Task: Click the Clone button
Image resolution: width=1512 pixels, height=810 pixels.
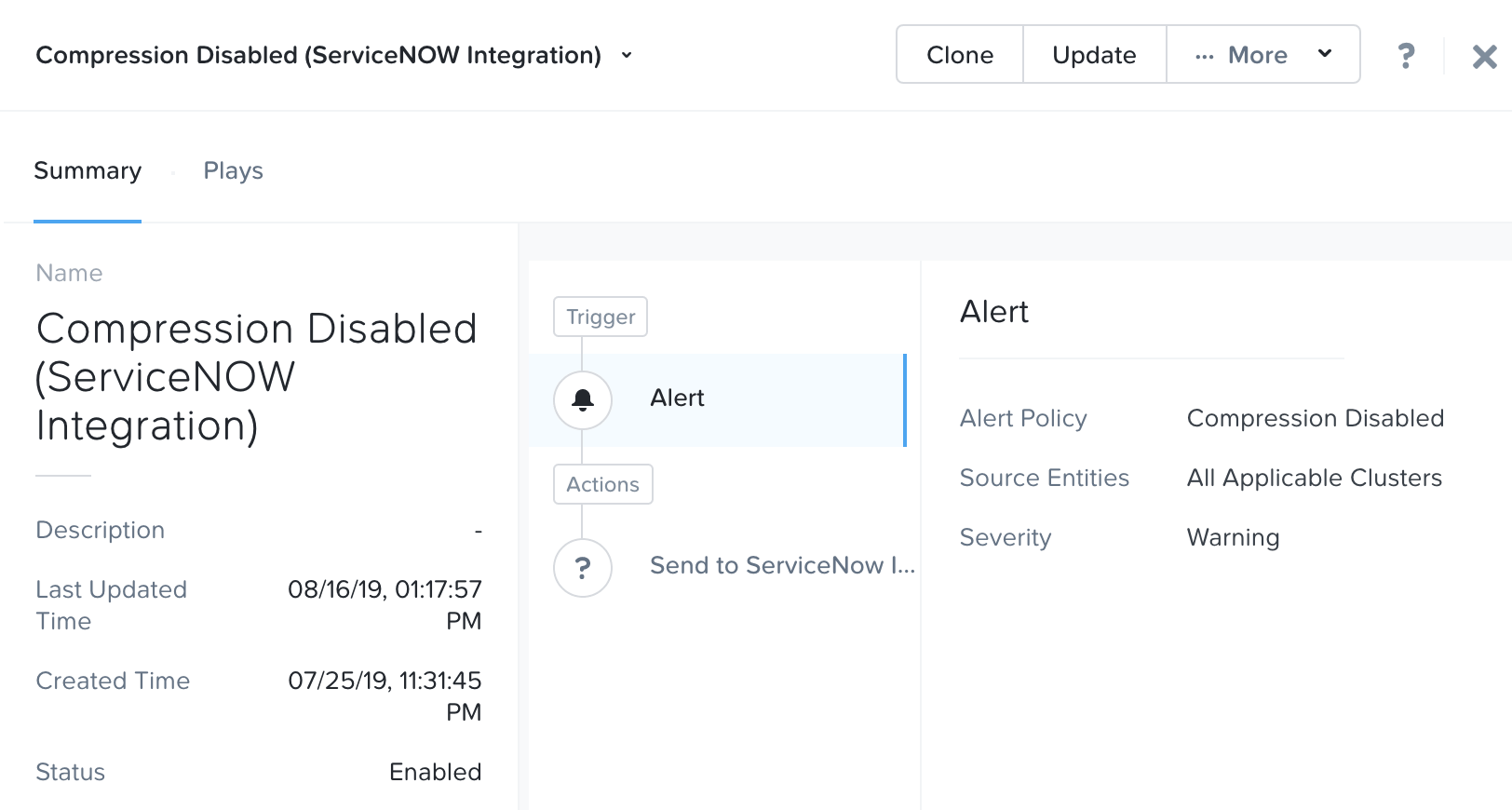Action: pos(960,55)
